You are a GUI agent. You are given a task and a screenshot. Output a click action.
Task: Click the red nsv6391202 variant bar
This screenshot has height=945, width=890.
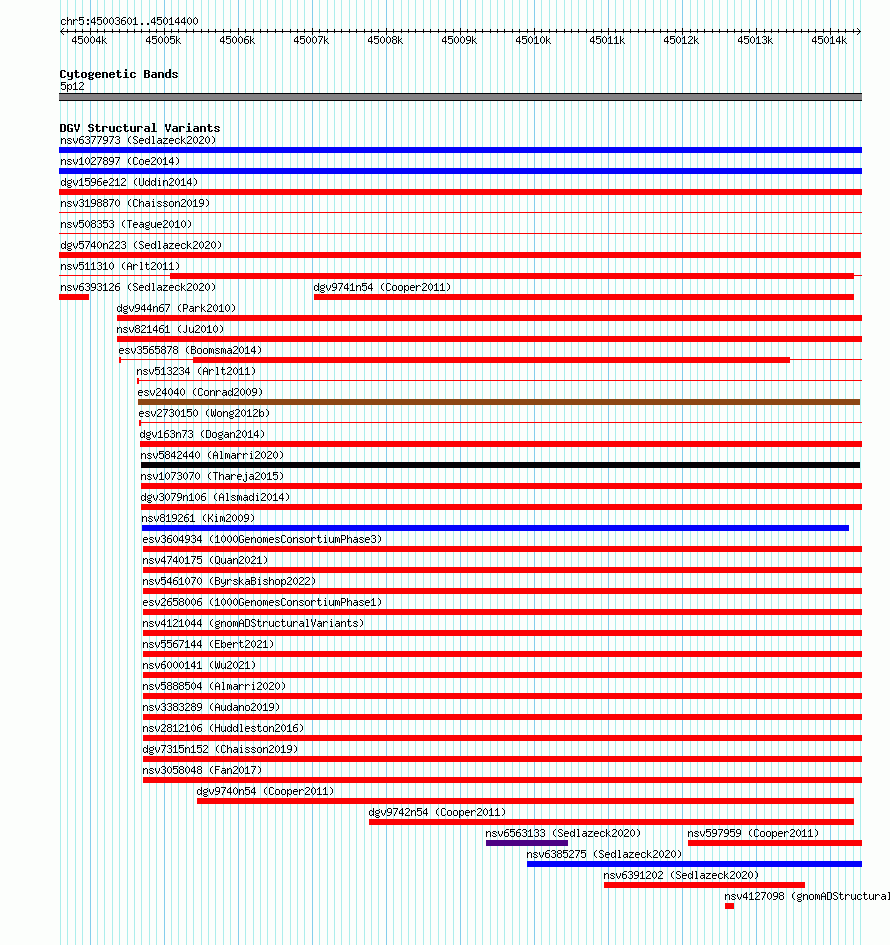[x=704, y=885]
